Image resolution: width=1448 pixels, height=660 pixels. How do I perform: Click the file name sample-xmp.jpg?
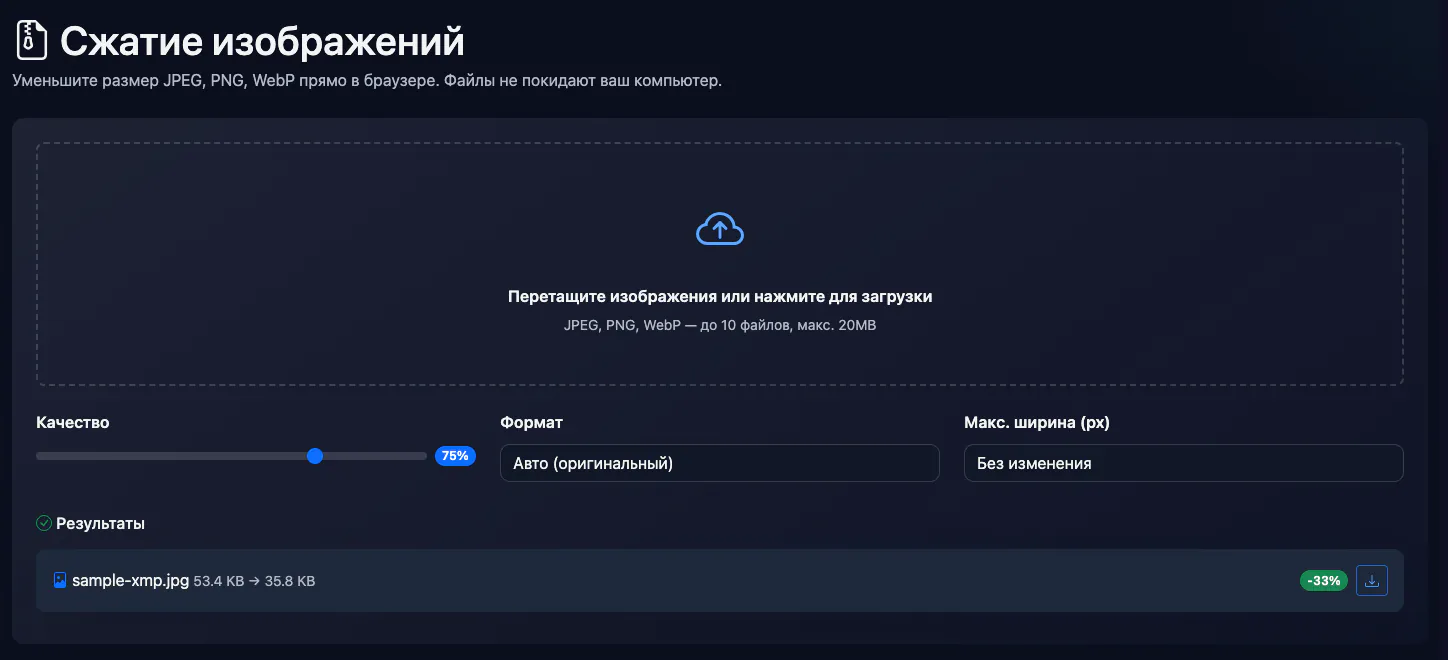tap(131, 580)
